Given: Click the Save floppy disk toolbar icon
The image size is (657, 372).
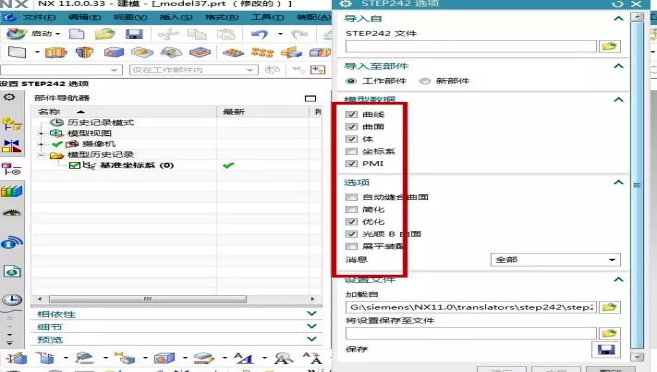Looking at the screenshot, I should coord(134,34).
